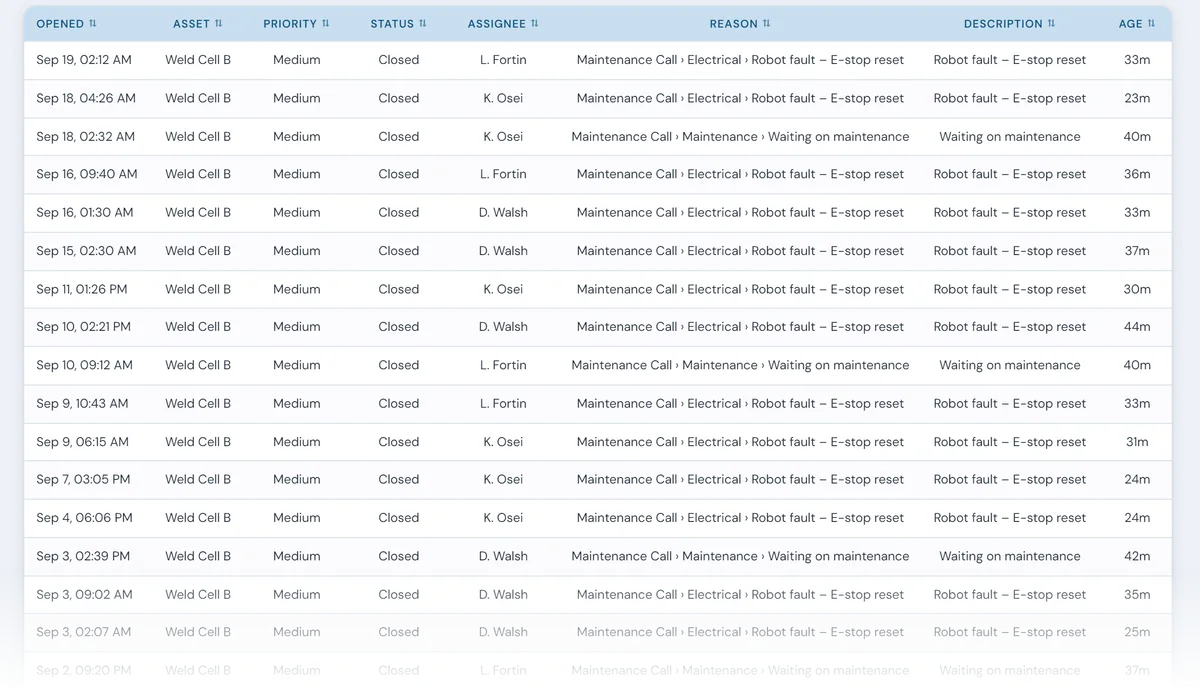Click Waiting on maintenance description, Sep 10 row
Screen dimensions: 1200x687
(x=1010, y=365)
